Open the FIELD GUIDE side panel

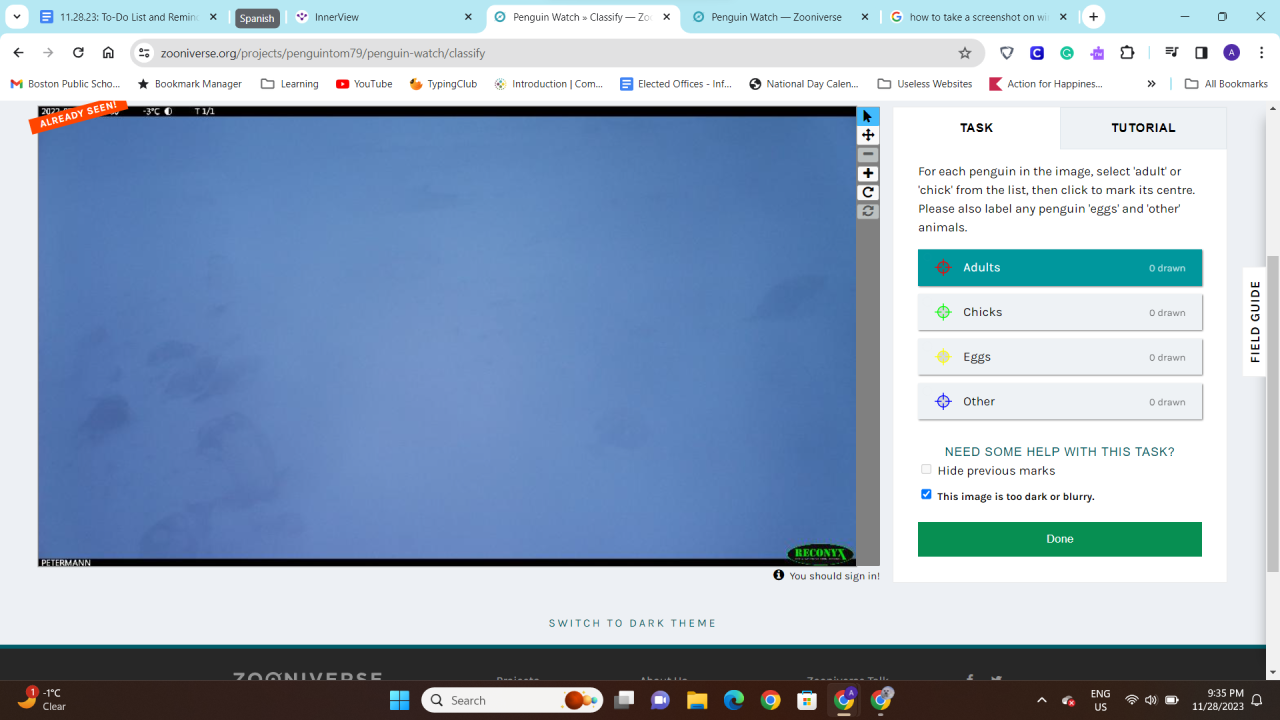click(x=1256, y=322)
